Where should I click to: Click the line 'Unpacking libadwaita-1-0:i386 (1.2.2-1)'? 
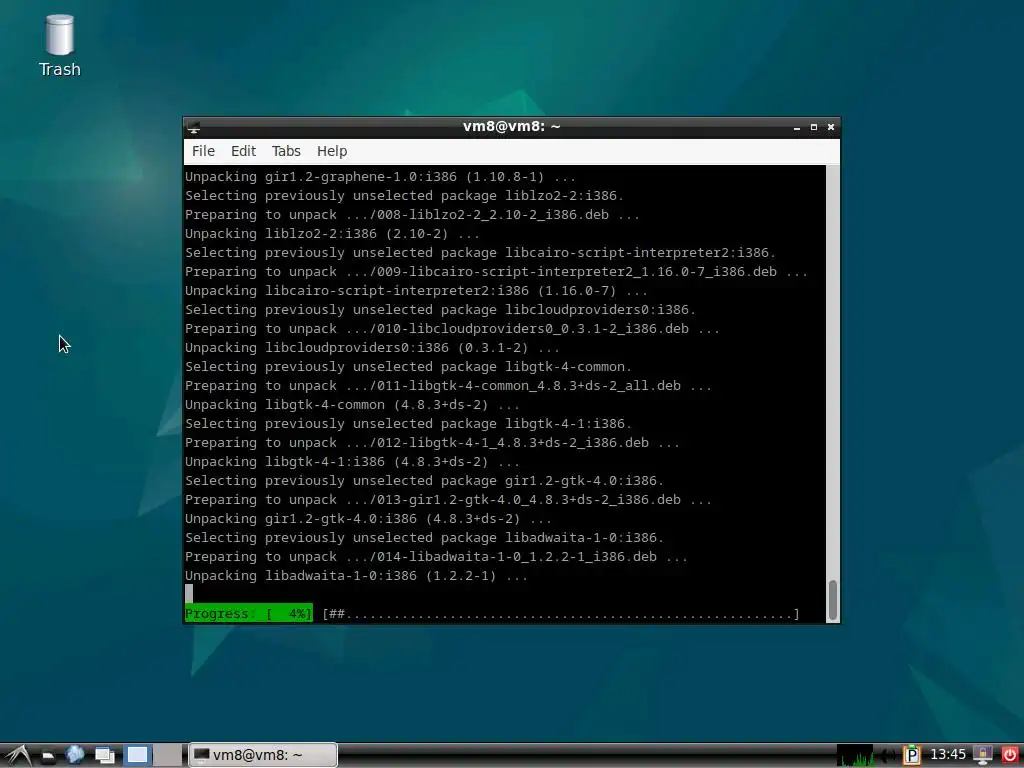coord(356,575)
